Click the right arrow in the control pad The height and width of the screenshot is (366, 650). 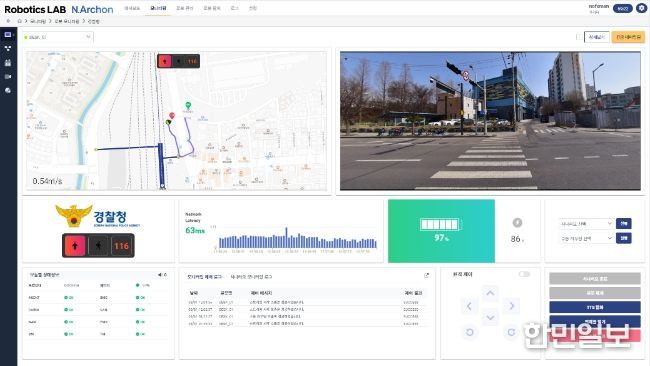point(511,306)
